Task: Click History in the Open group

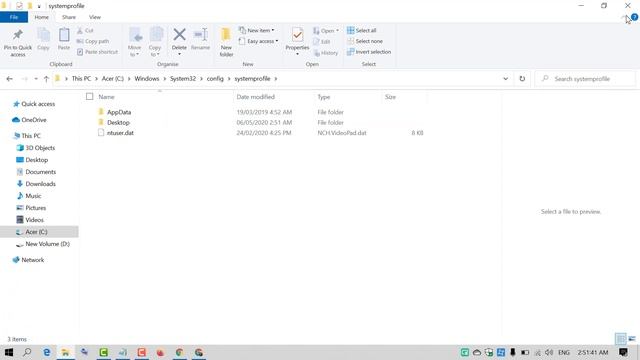Action: pyautogui.click(x=326, y=53)
